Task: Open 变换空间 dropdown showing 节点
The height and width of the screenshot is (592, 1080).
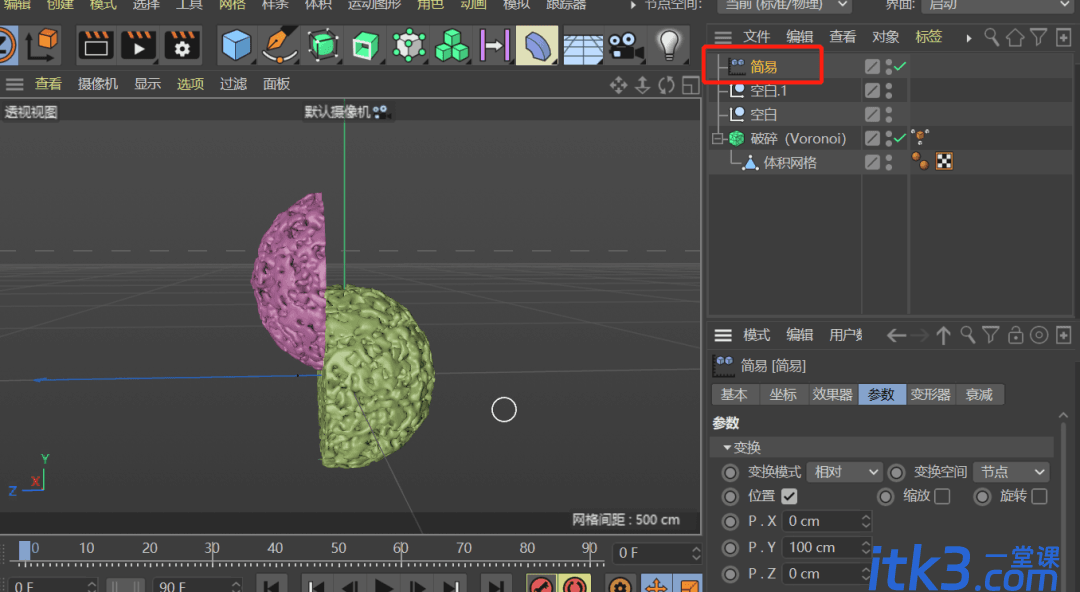Action: coord(1011,472)
